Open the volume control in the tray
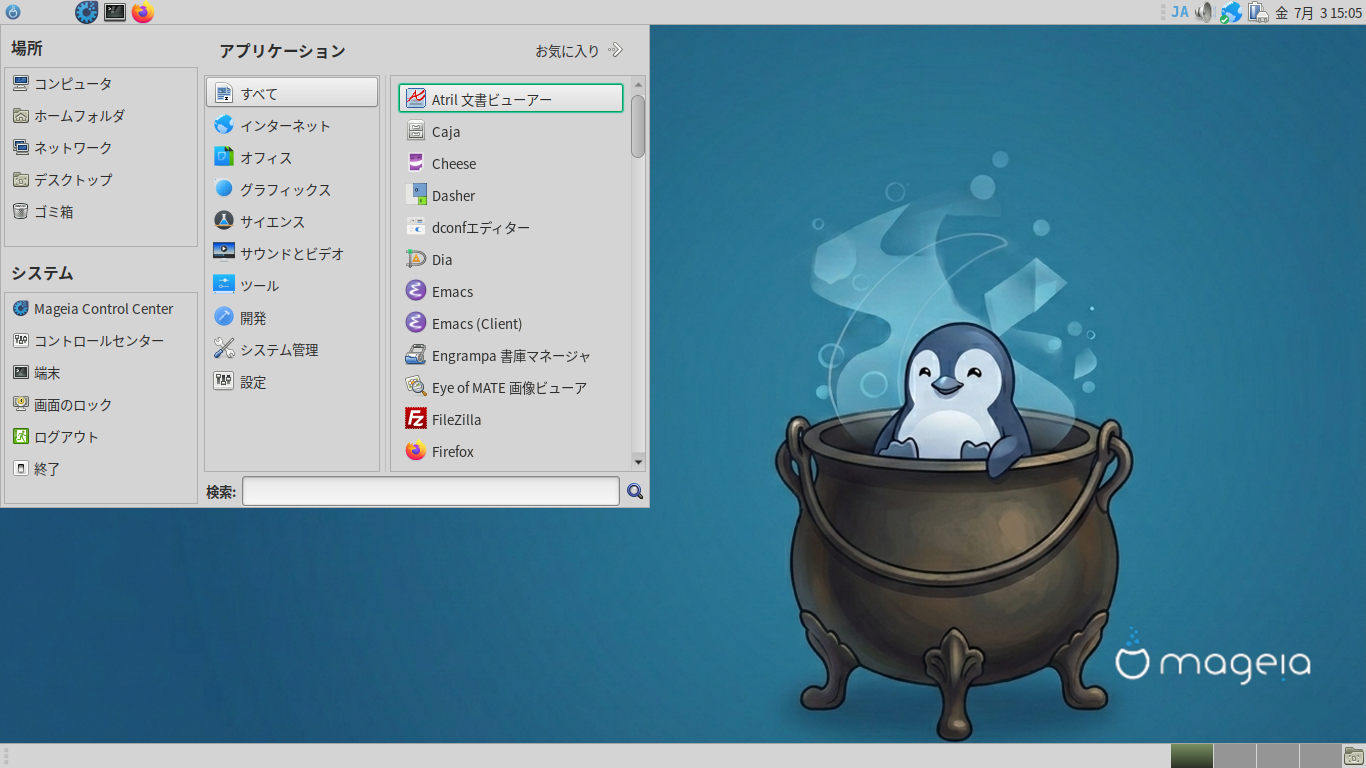 [x=1205, y=12]
